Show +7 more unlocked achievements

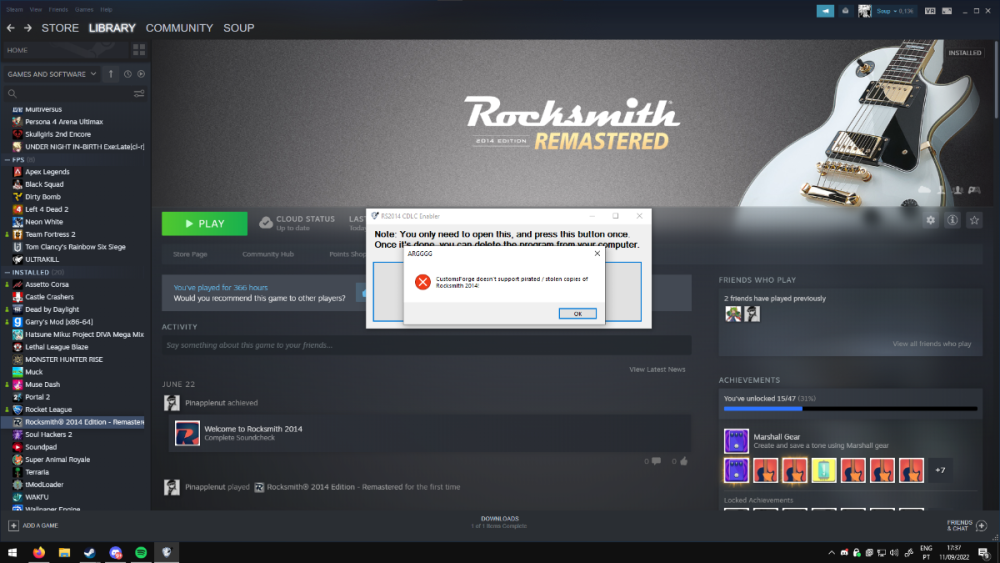tap(940, 471)
